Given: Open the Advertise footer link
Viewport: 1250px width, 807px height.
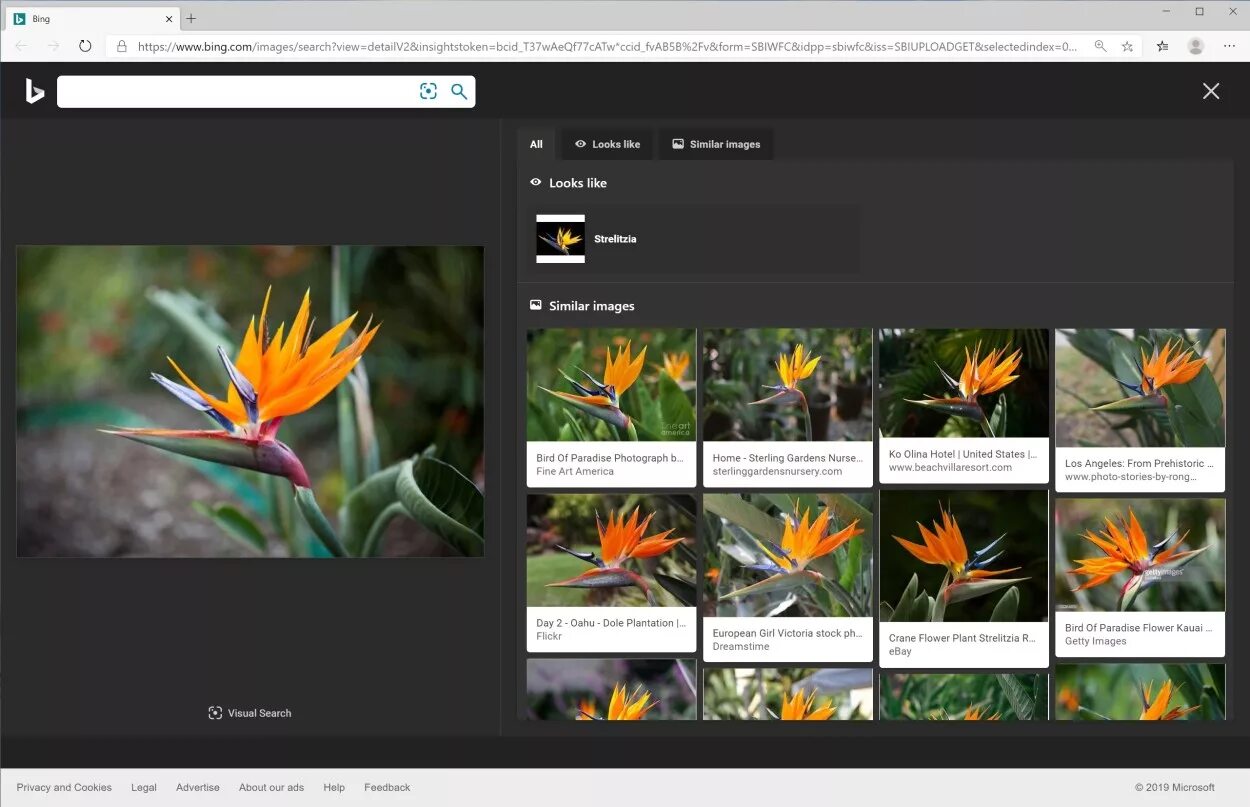Looking at the screenshot, I should [198, 787].
